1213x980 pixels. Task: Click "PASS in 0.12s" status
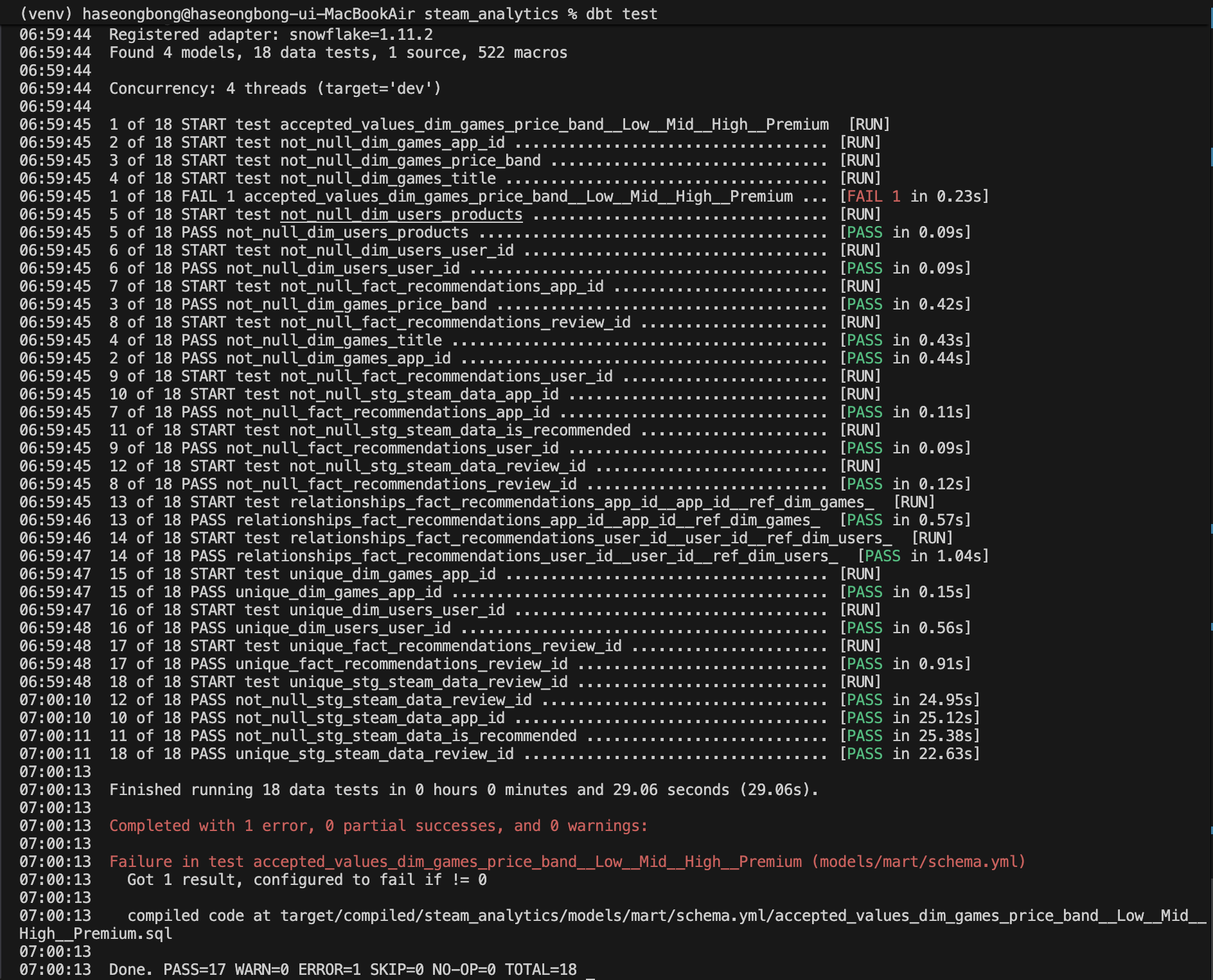click(x=905, y=484)
